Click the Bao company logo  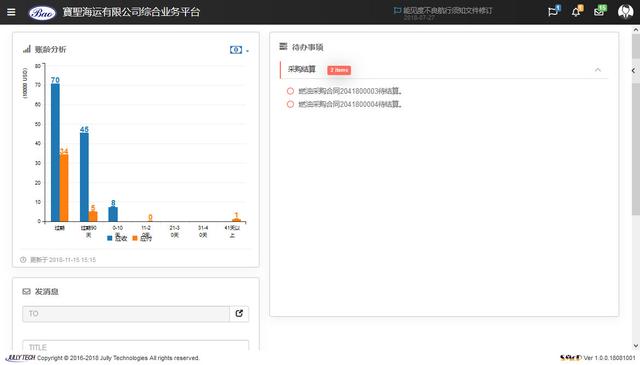(42, 13)
